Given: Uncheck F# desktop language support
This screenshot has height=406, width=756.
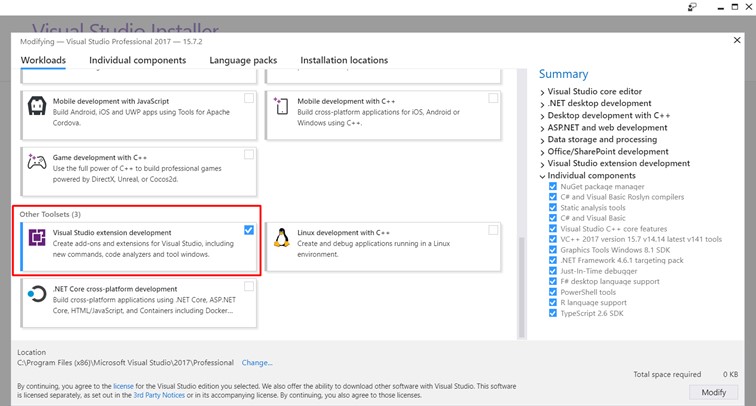Looking at the screenshot, I should [553, 282].
